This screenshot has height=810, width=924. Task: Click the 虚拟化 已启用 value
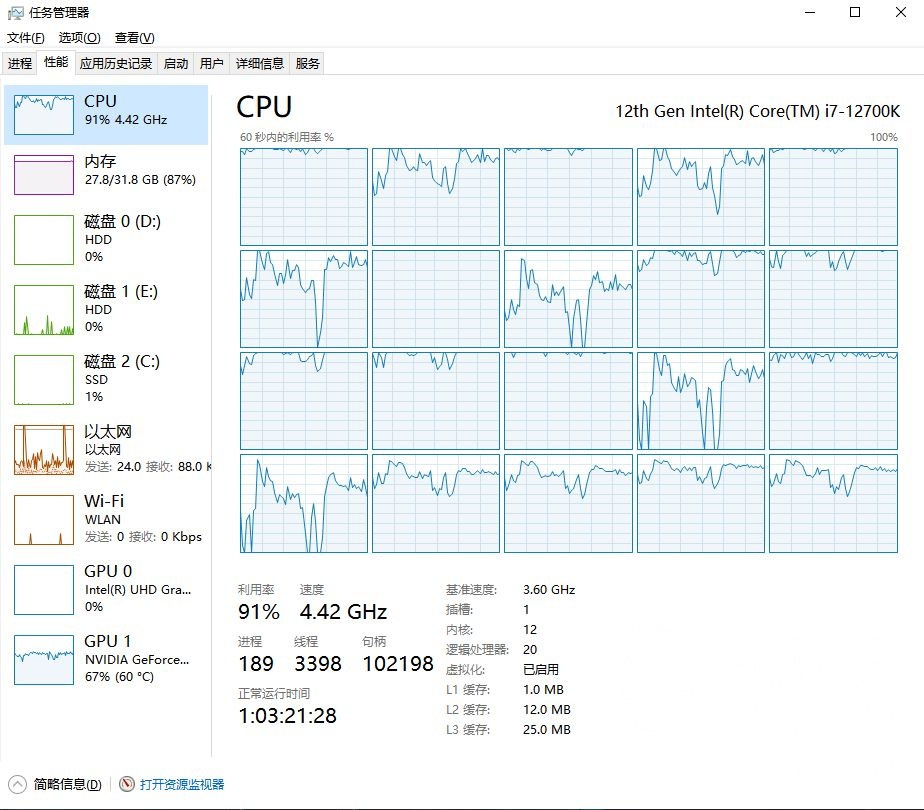point(541,670)
